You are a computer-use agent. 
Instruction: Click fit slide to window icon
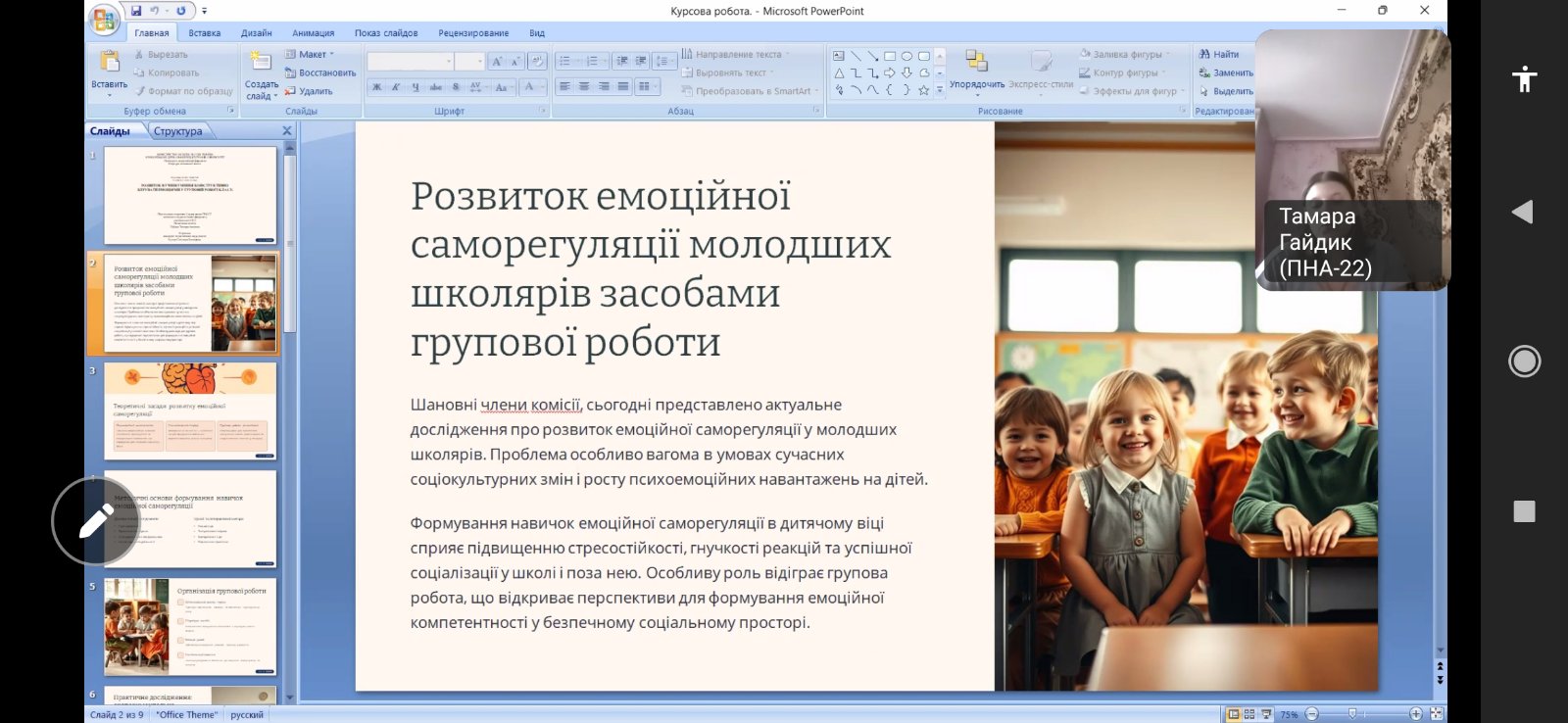click(1437, 714)
